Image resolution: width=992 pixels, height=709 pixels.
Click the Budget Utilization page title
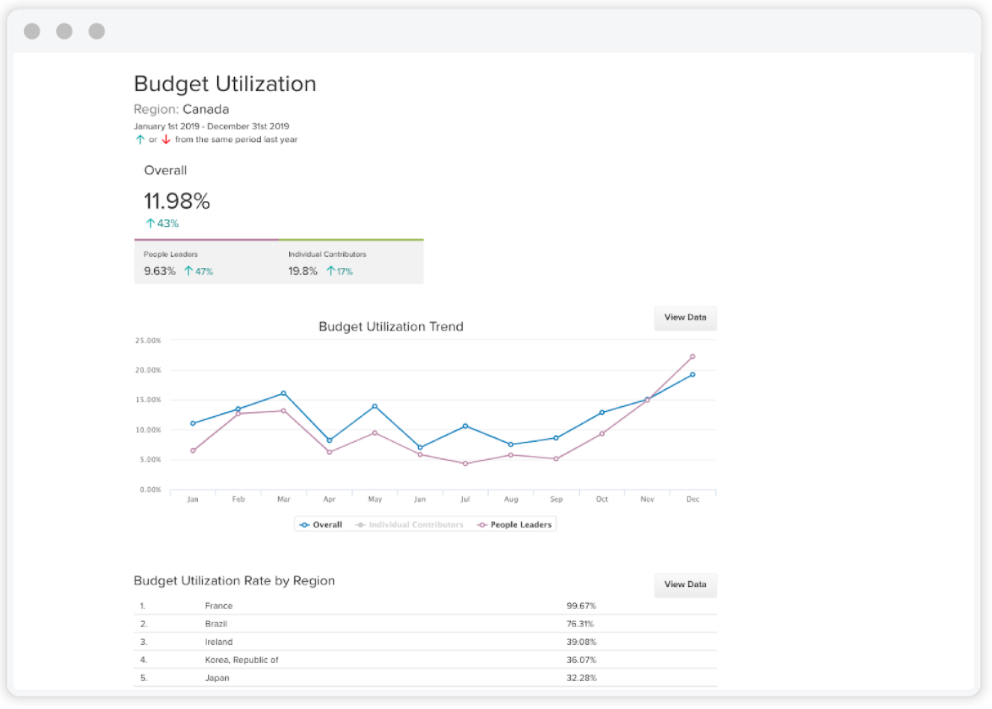[x=225, y=84]
